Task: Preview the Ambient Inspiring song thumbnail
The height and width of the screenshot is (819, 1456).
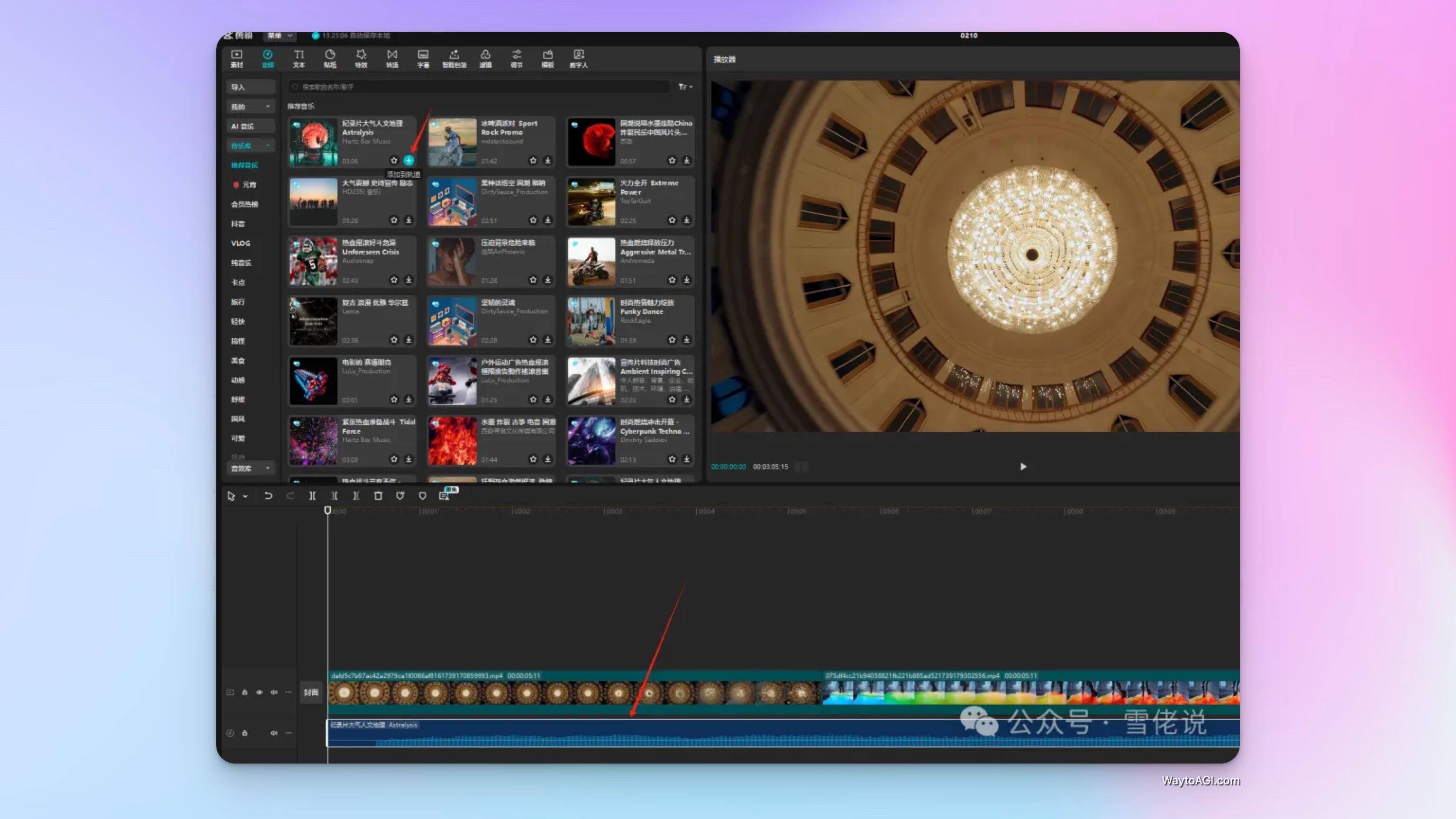Action: click(591, 381)
